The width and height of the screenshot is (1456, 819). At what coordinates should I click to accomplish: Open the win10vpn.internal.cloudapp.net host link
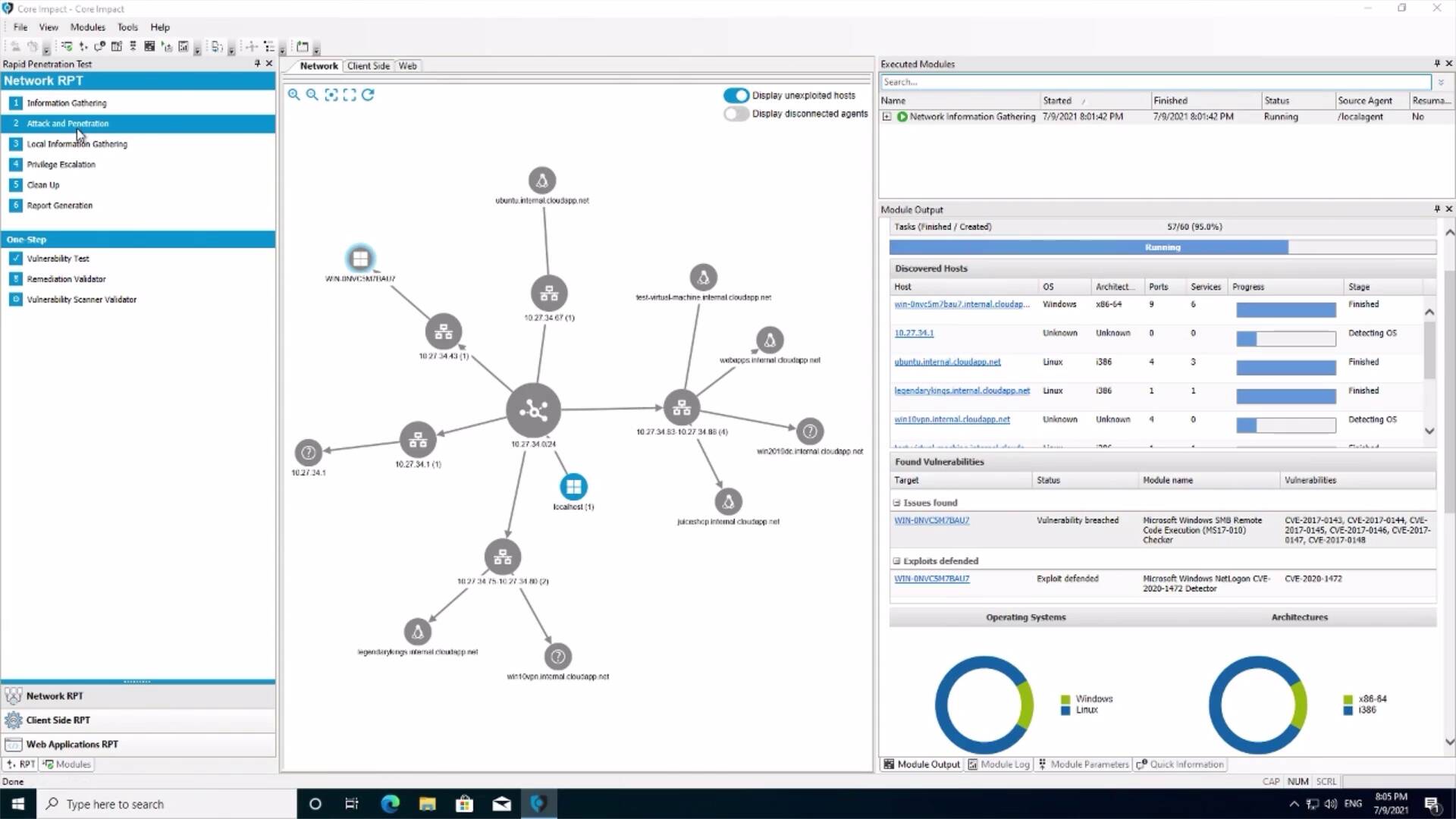tap(952, 419)
